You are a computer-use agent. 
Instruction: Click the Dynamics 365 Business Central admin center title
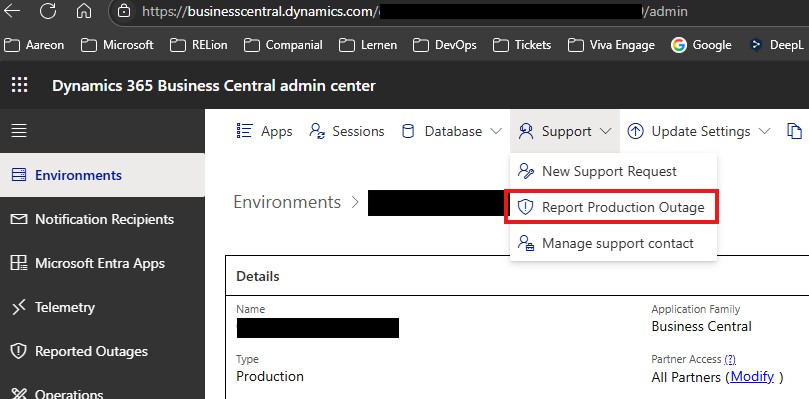pos(214,85)
